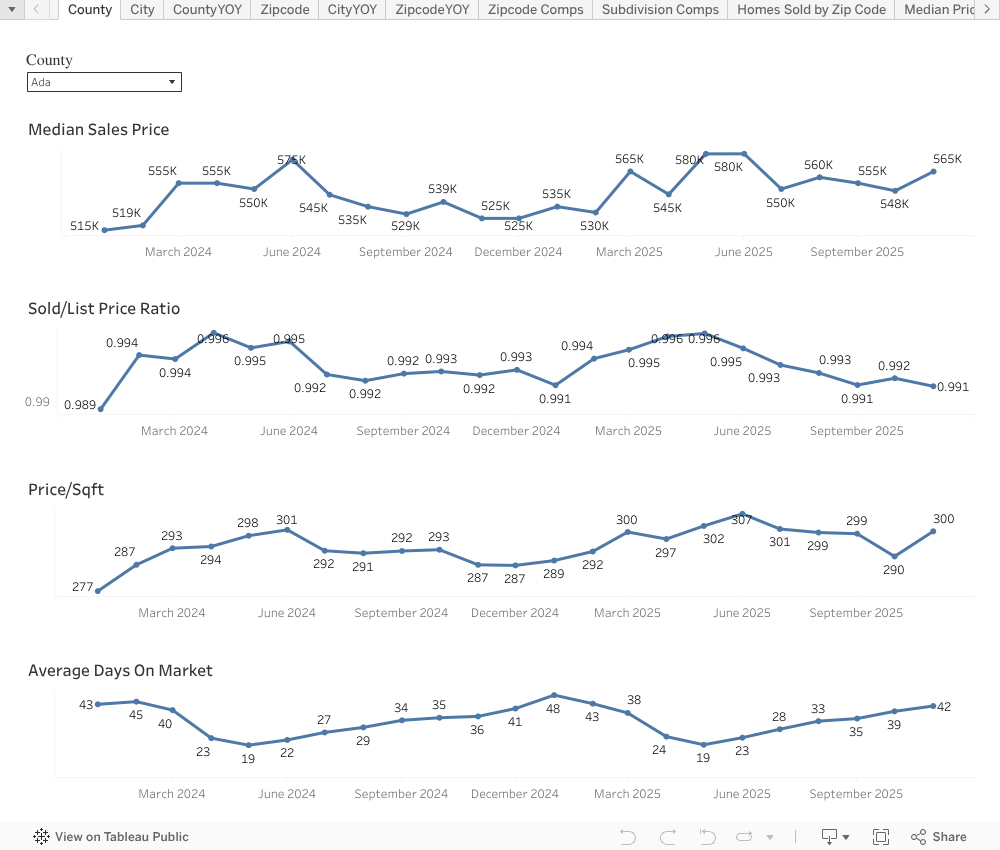This screenshot has height=850, width=1000.
Task: Click the 575K point in June 2024
Action: pos(292,160)
